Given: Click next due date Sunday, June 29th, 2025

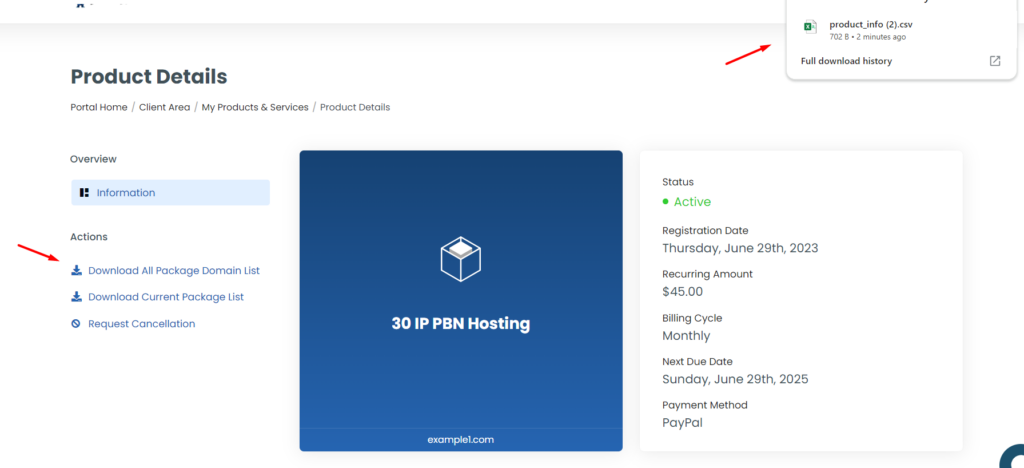Looking at the screenshot, I should (735, 379).
